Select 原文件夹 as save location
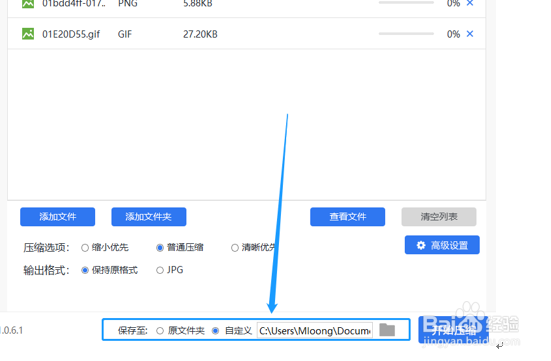Image resolution: width=551 pixels, height=361 pixels. [x=160, y=331]
